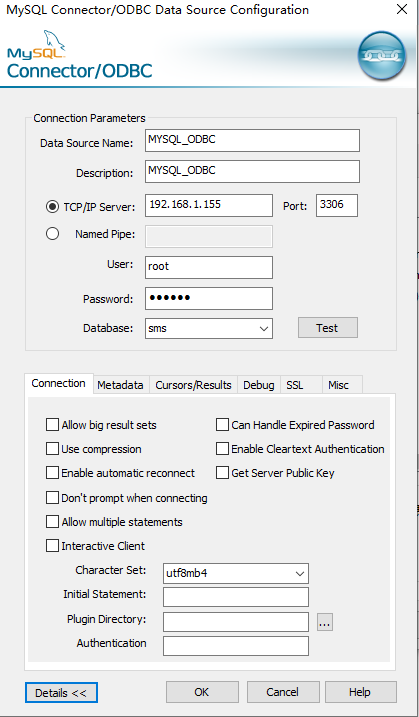This screenshot has width=419, height=717.
Task: Select the Named Pipe radio button
Action: [52, 234]
